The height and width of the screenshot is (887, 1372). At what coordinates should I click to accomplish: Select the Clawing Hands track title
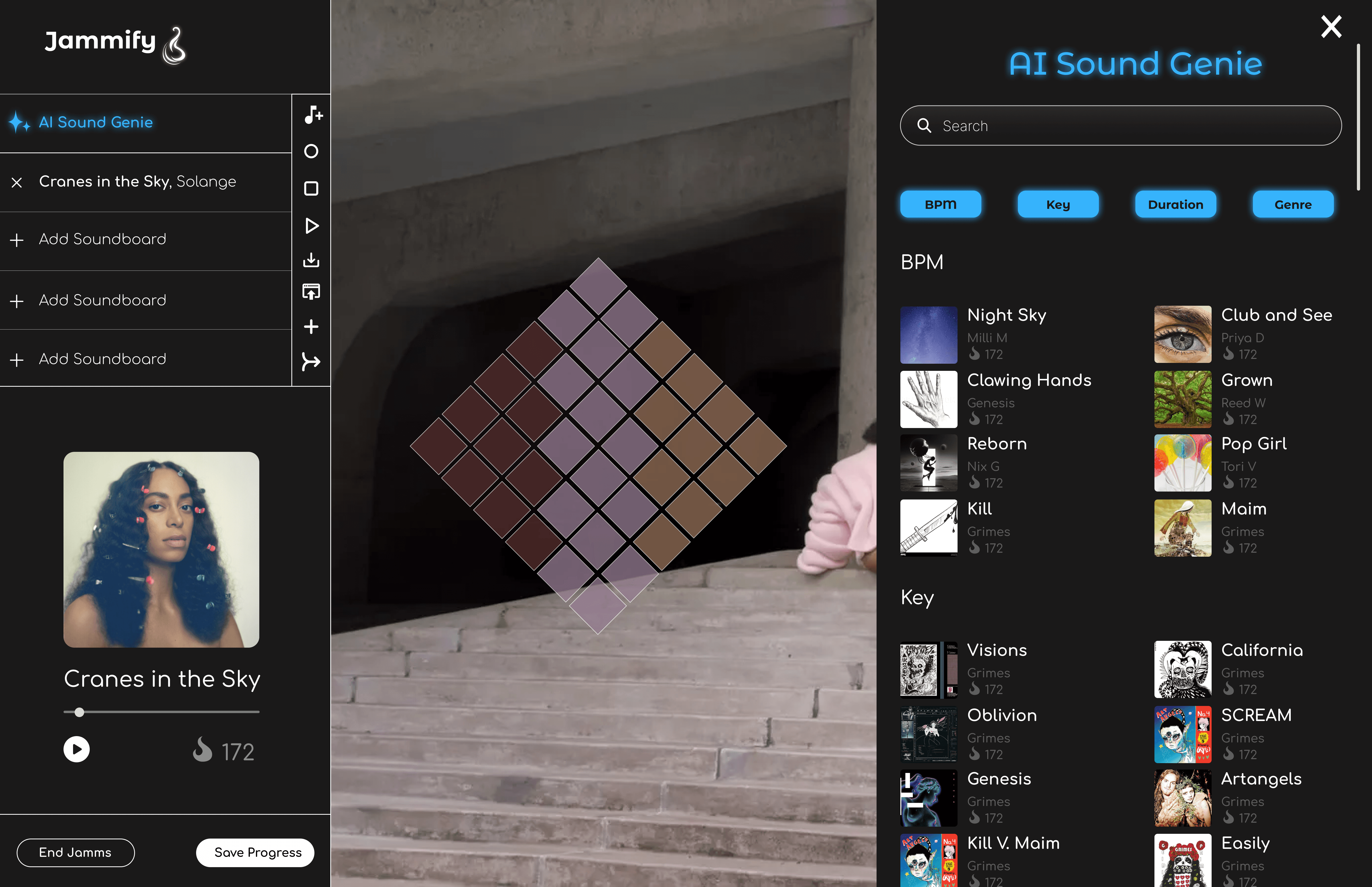1030,381
